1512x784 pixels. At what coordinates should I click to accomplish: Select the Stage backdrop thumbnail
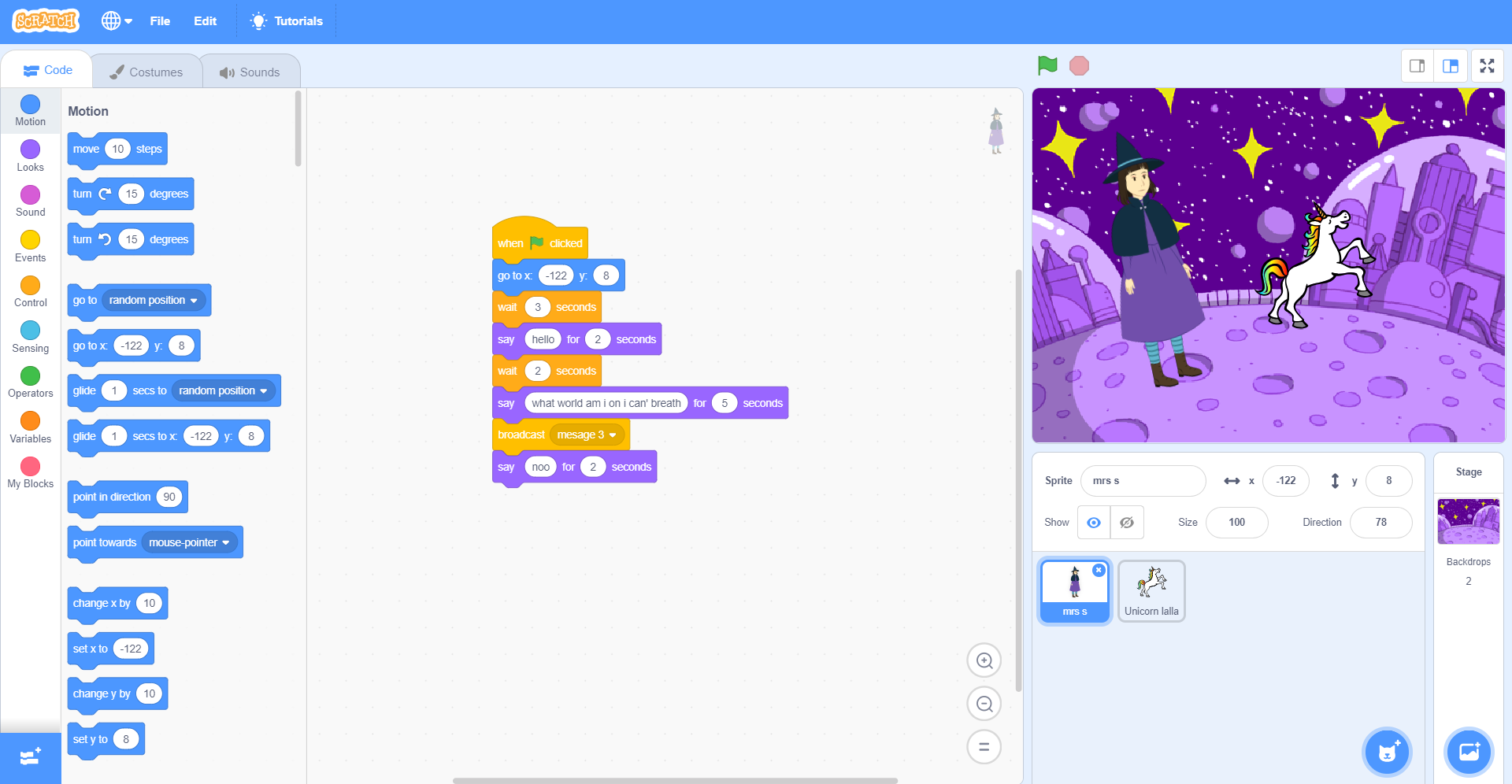pyautogui.click(x=1469, y=521)
